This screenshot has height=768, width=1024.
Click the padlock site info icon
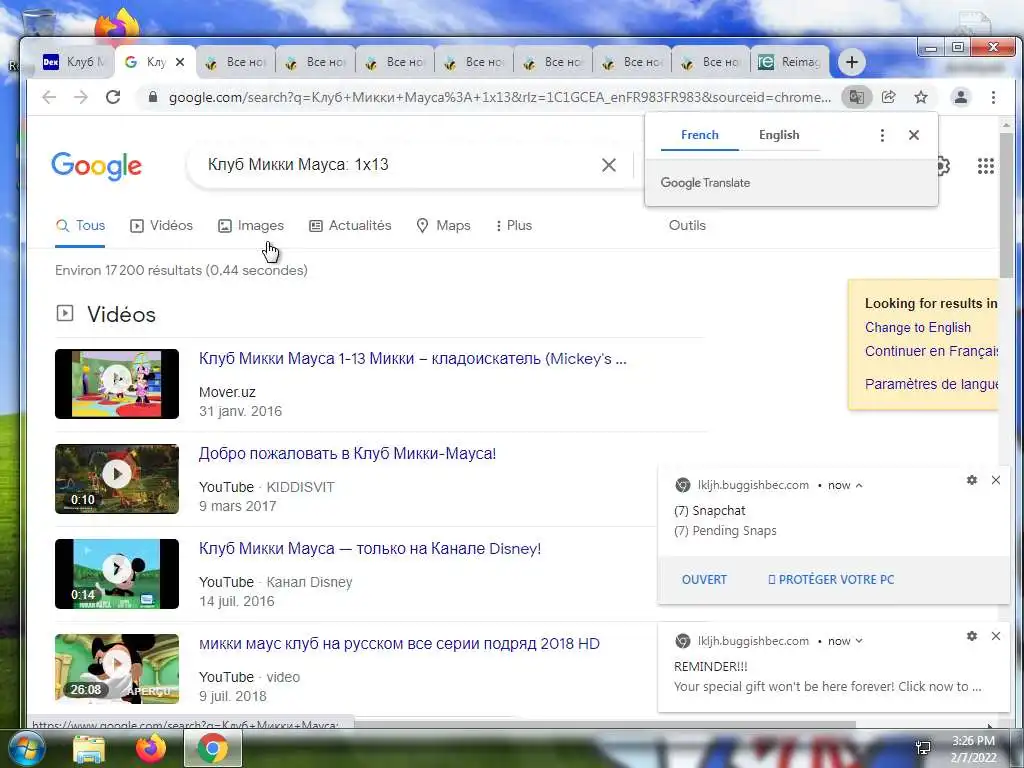click(x=153, y=97)
